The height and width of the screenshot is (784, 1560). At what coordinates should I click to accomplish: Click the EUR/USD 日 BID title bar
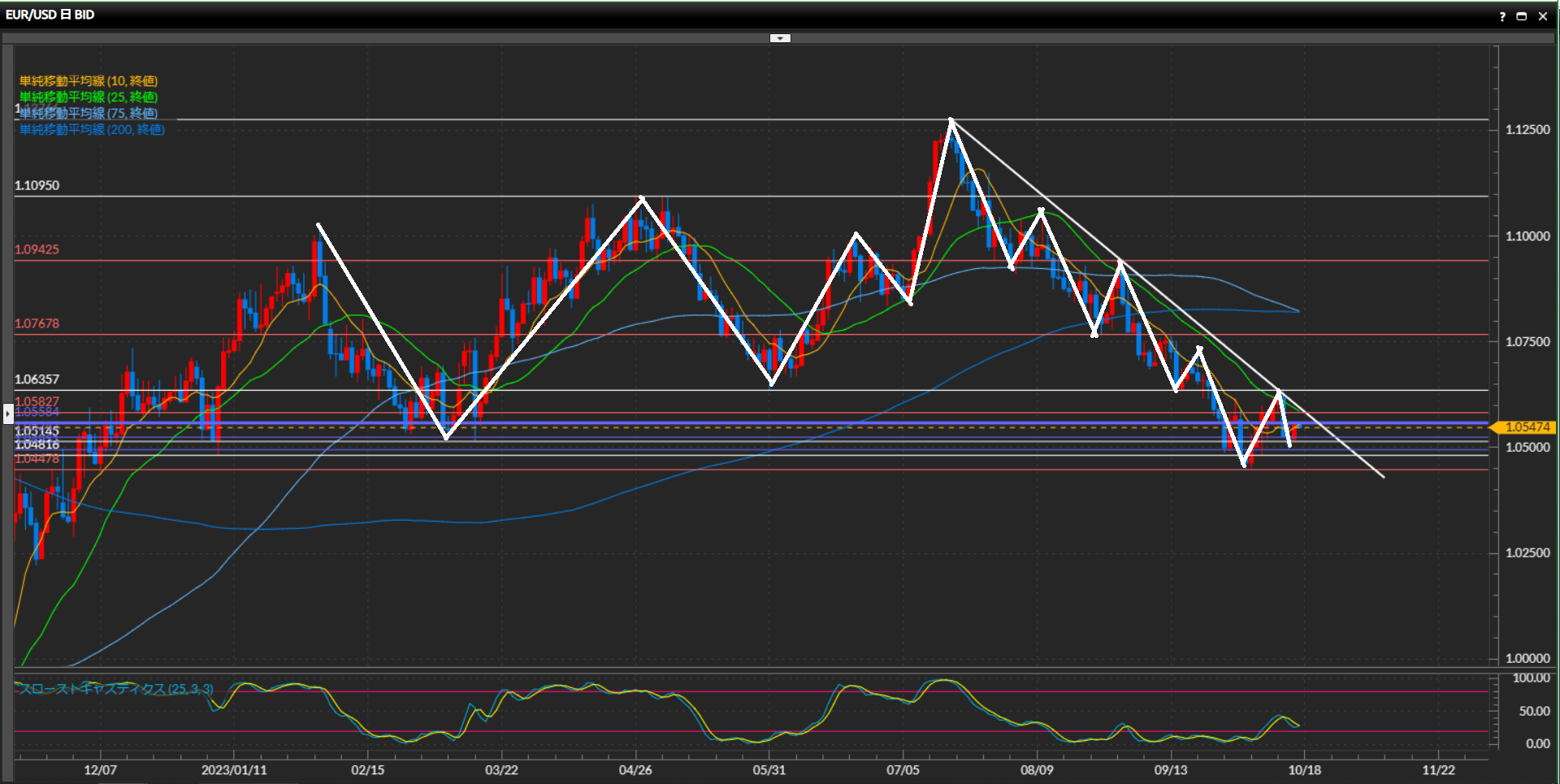tap(50, 15)
